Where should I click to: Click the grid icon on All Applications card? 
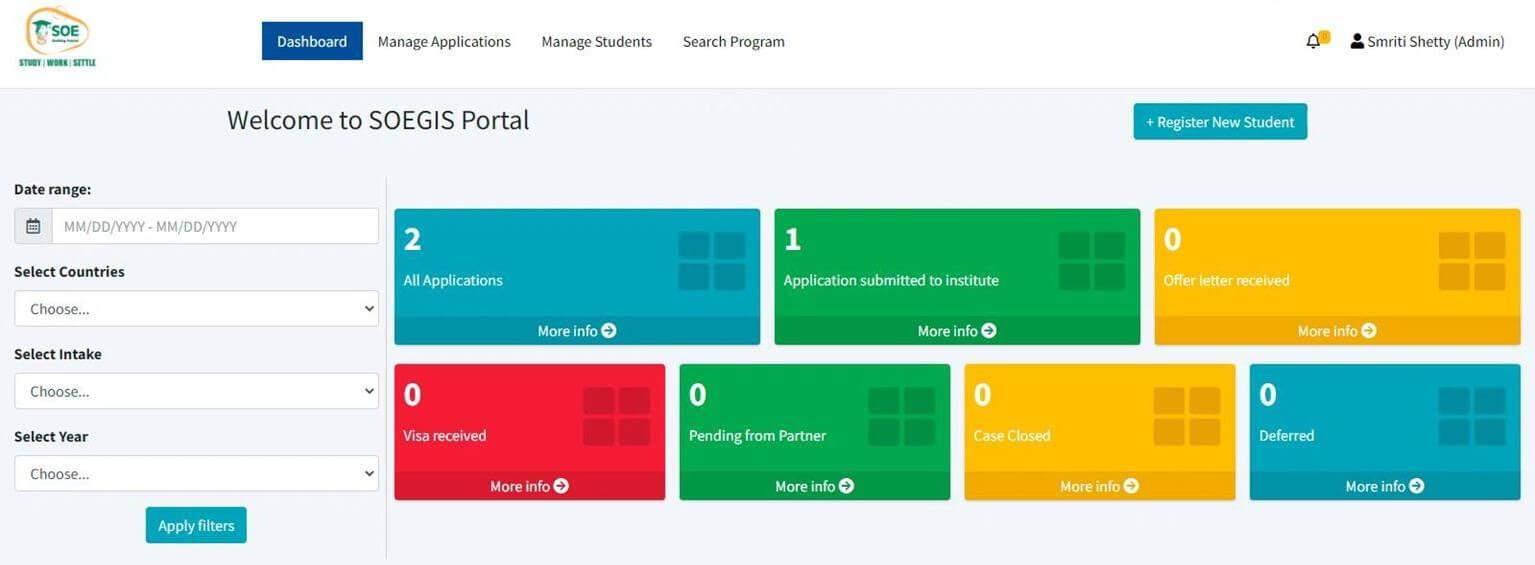[x=711, y=261]
